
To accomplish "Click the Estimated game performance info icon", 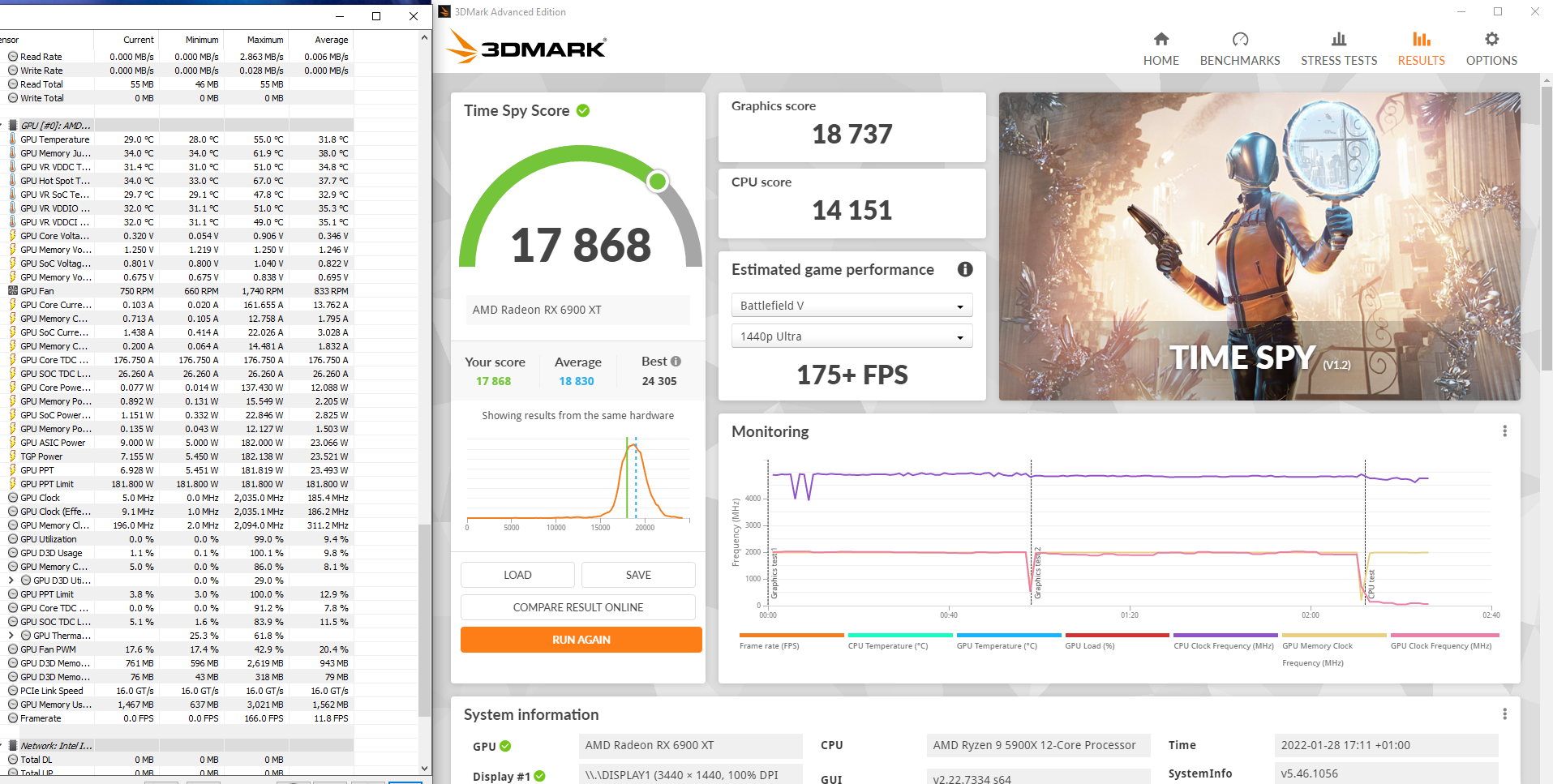I will click(965, 269).
